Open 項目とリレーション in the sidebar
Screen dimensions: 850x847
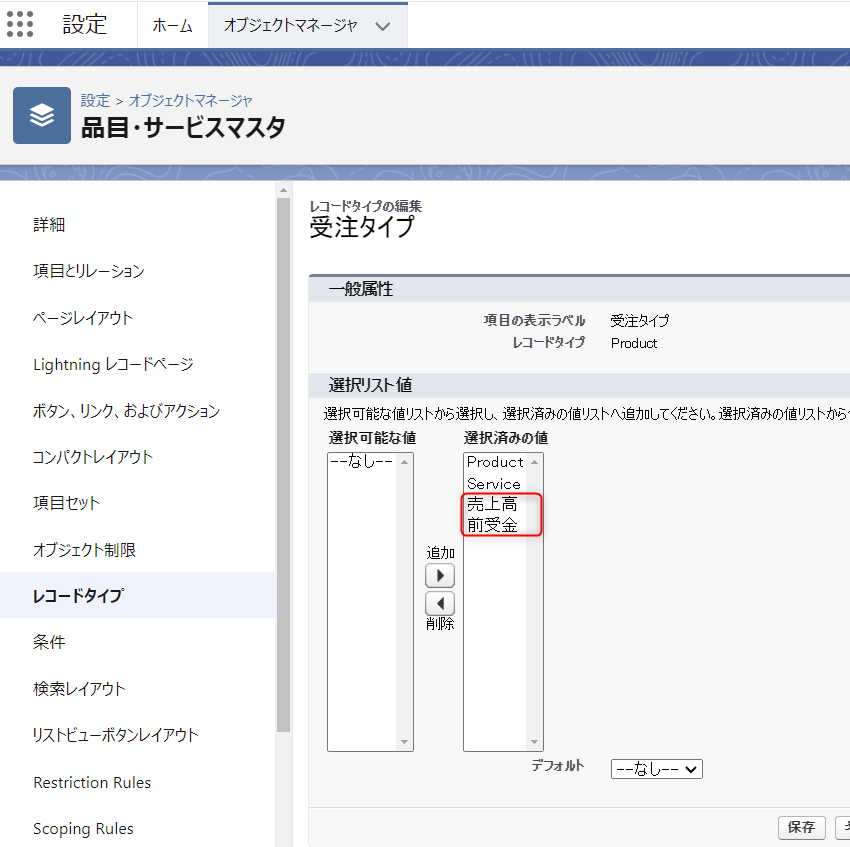pyautogui.click(x=89, y=271)
